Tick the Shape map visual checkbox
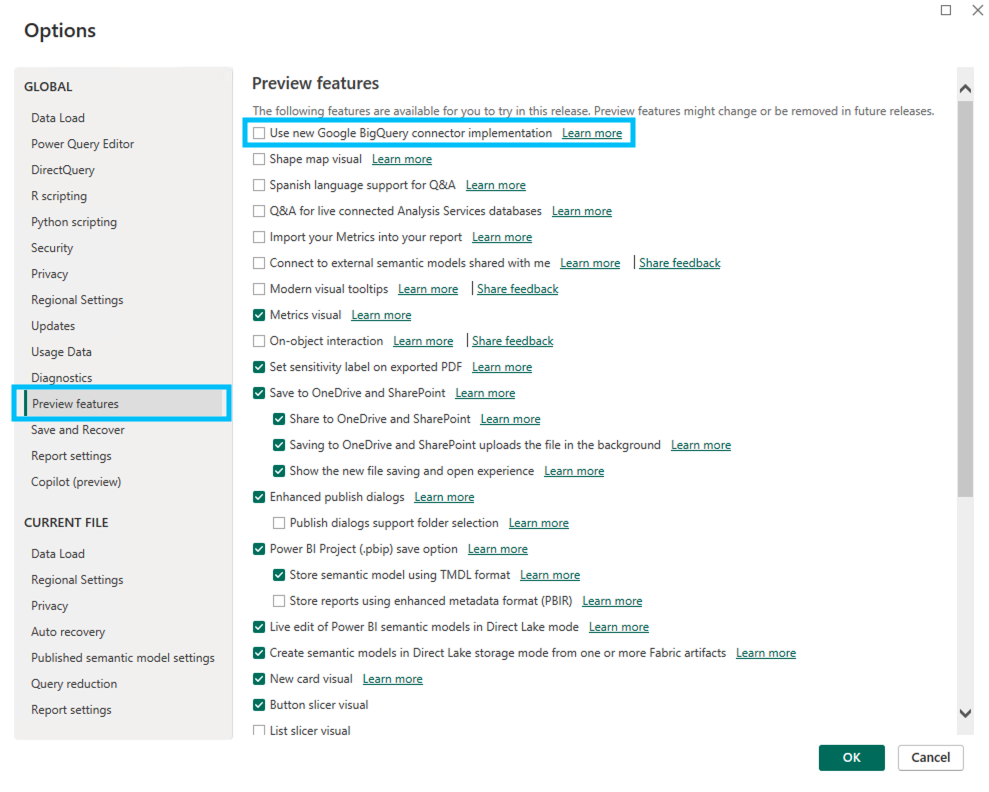Screen dimensions: 989x792 click(259, 159)
